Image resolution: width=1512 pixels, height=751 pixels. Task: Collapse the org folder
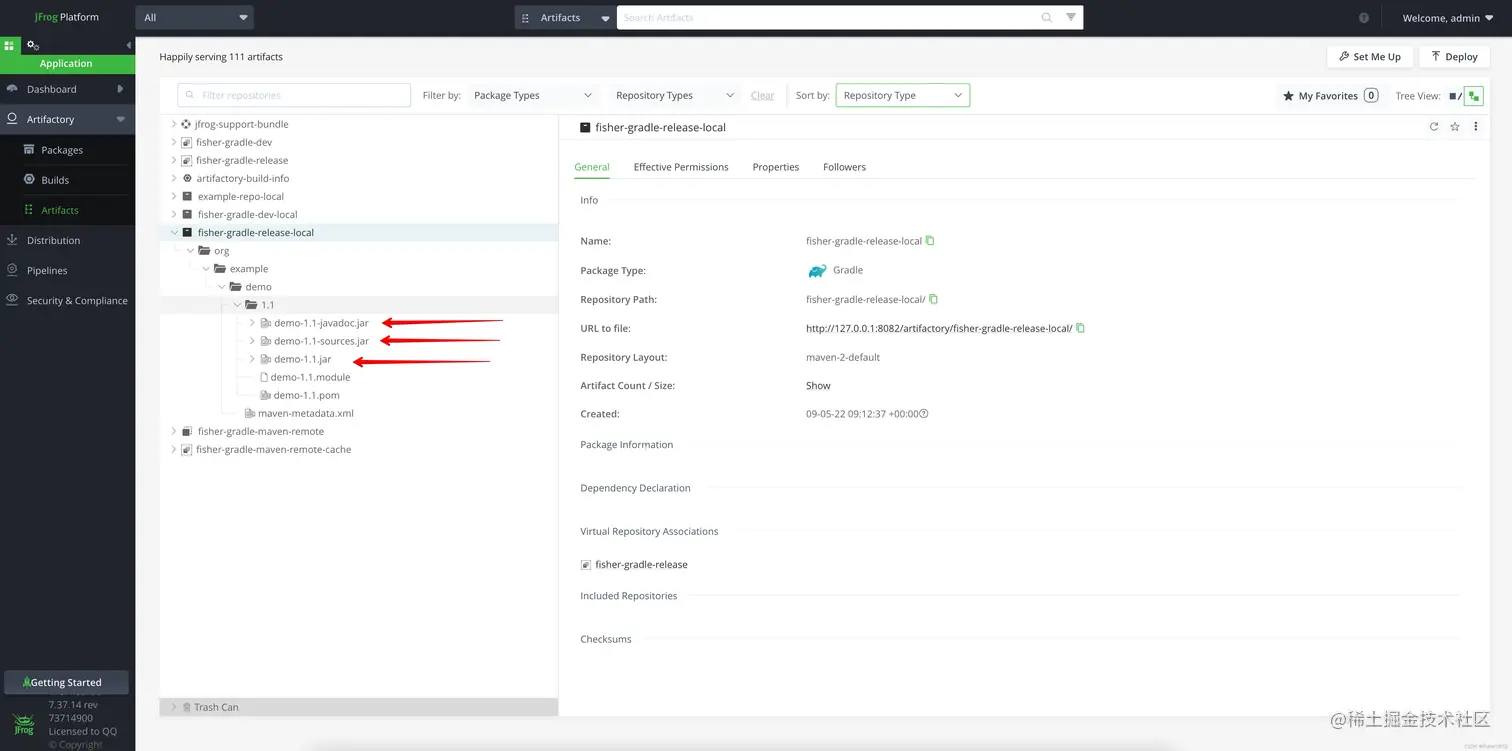[x=190, y=250]
